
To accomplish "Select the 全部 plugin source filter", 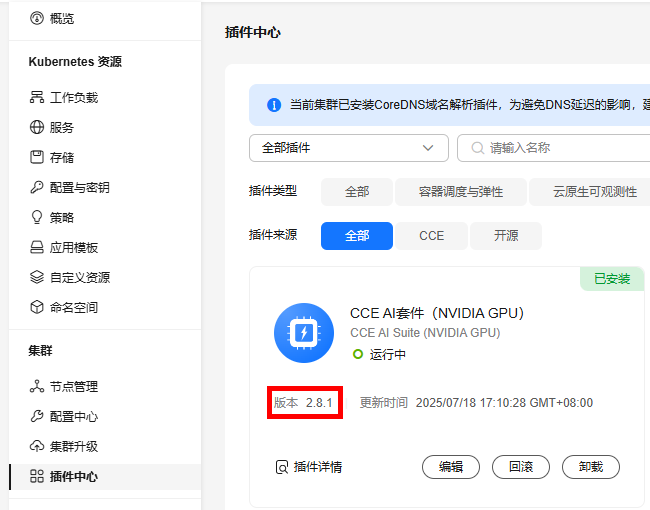I will click(x=357, y=236).
